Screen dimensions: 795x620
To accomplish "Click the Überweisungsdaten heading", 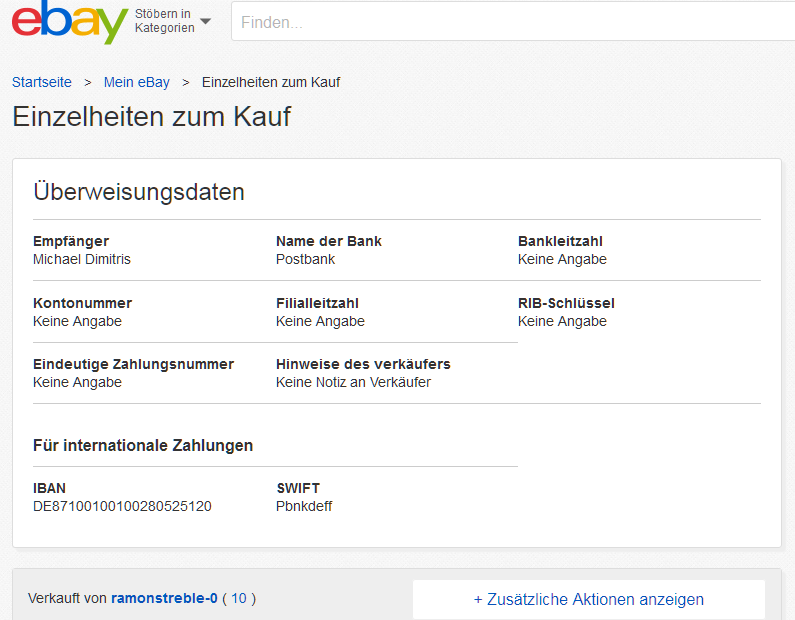I will pos(139,193).
